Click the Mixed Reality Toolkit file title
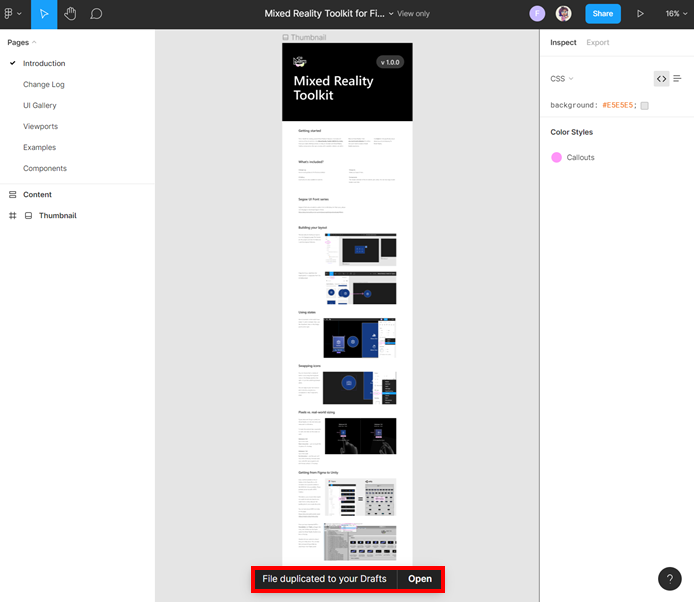 [324, 14]
